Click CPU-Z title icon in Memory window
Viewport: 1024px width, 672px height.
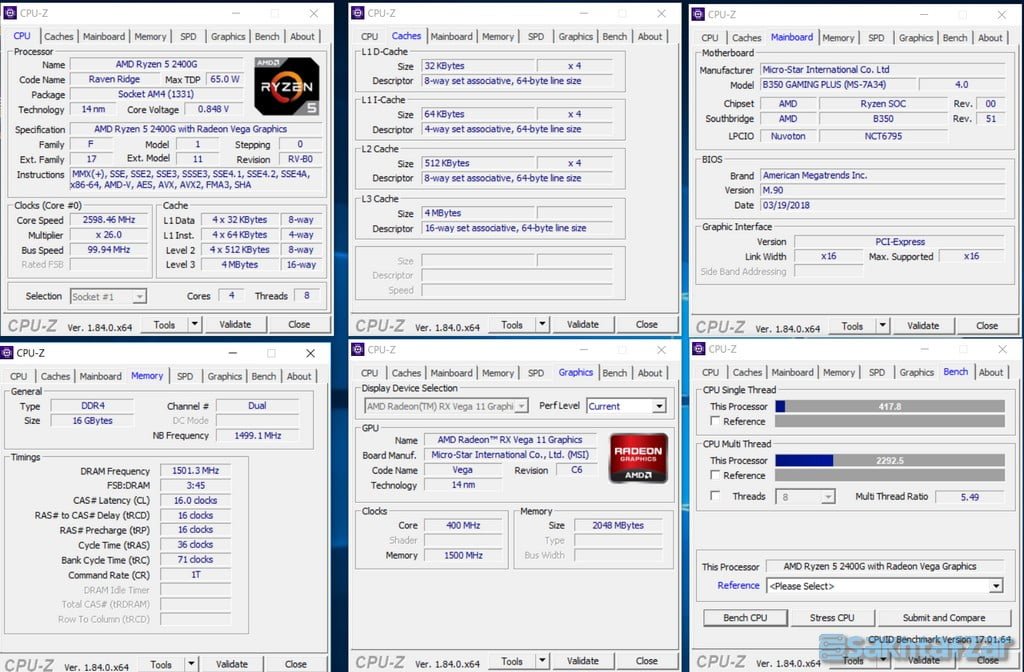(x=8, y=353)
